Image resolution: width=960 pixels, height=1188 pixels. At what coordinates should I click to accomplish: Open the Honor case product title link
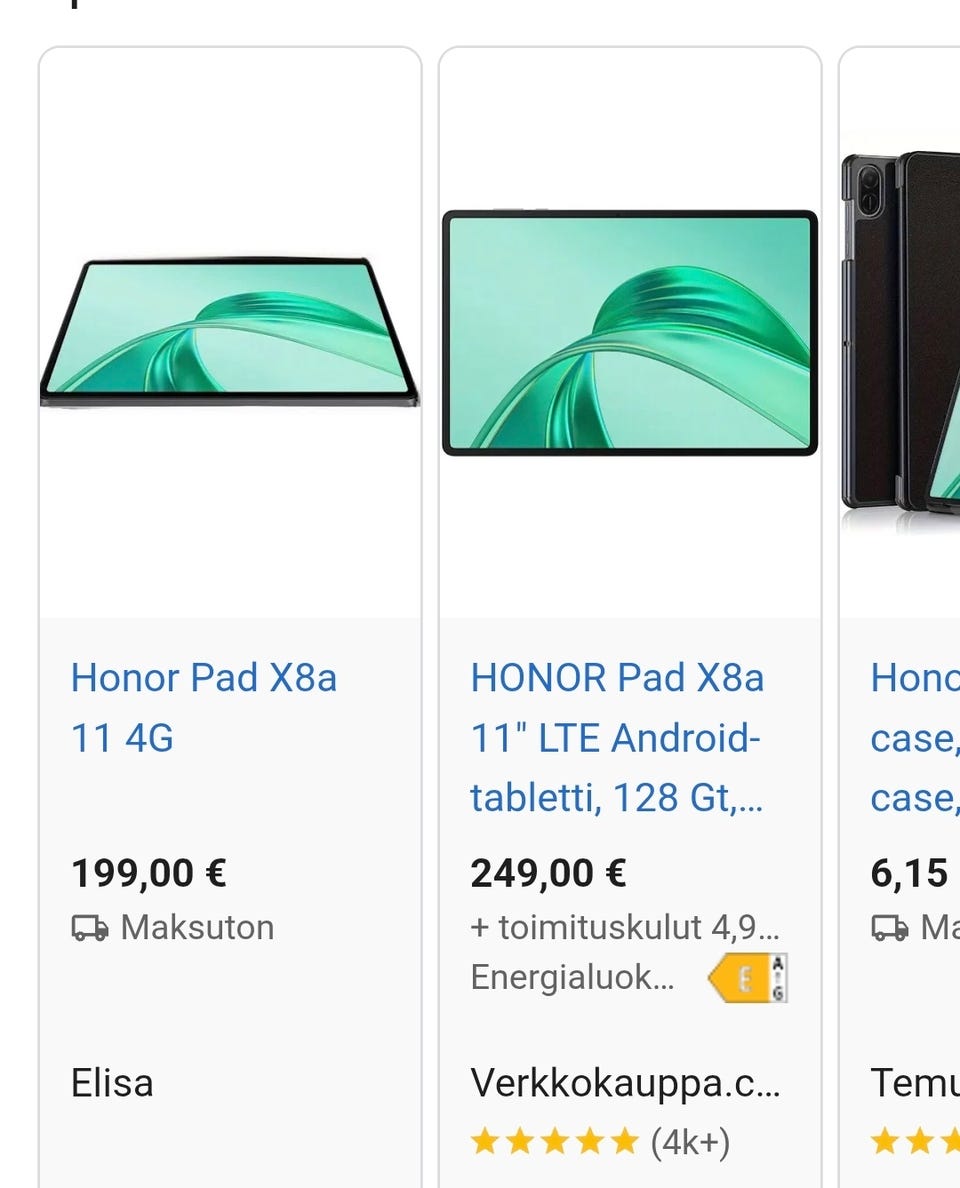coord(915,737)
